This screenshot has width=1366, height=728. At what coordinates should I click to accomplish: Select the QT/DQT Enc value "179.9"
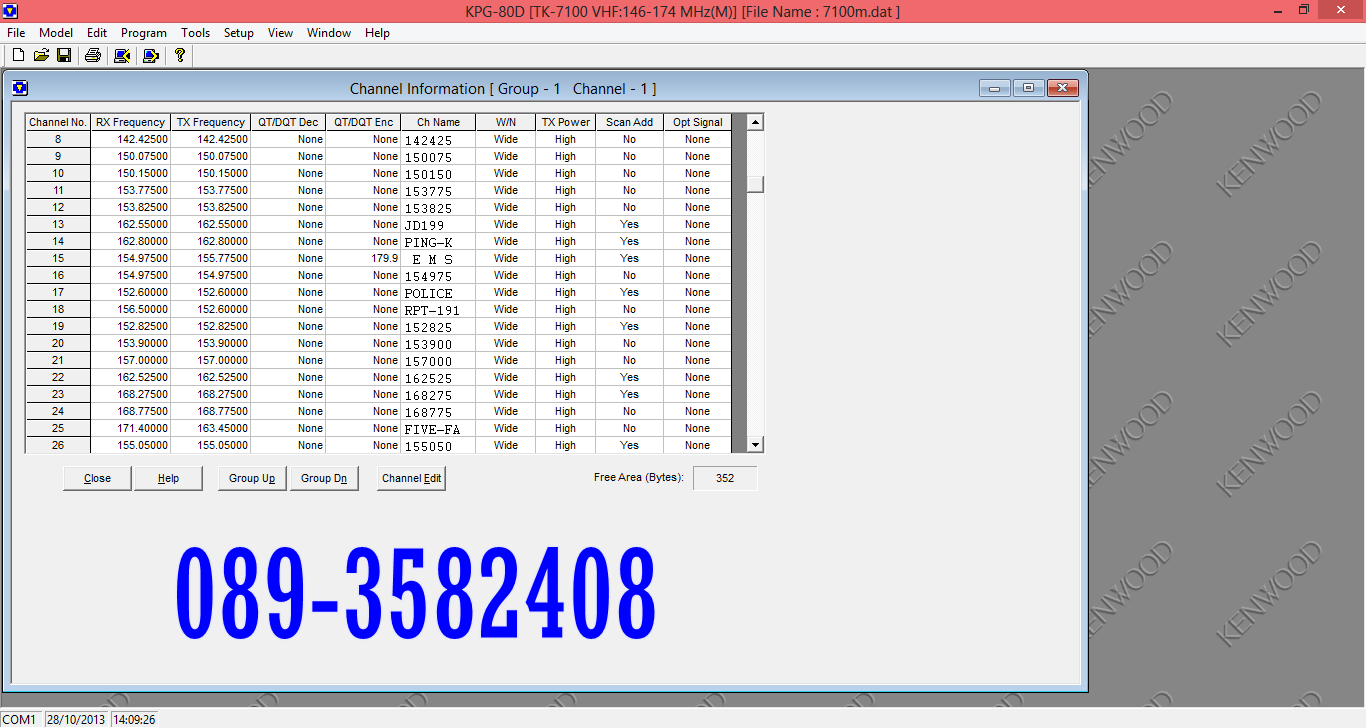[363, 259]
